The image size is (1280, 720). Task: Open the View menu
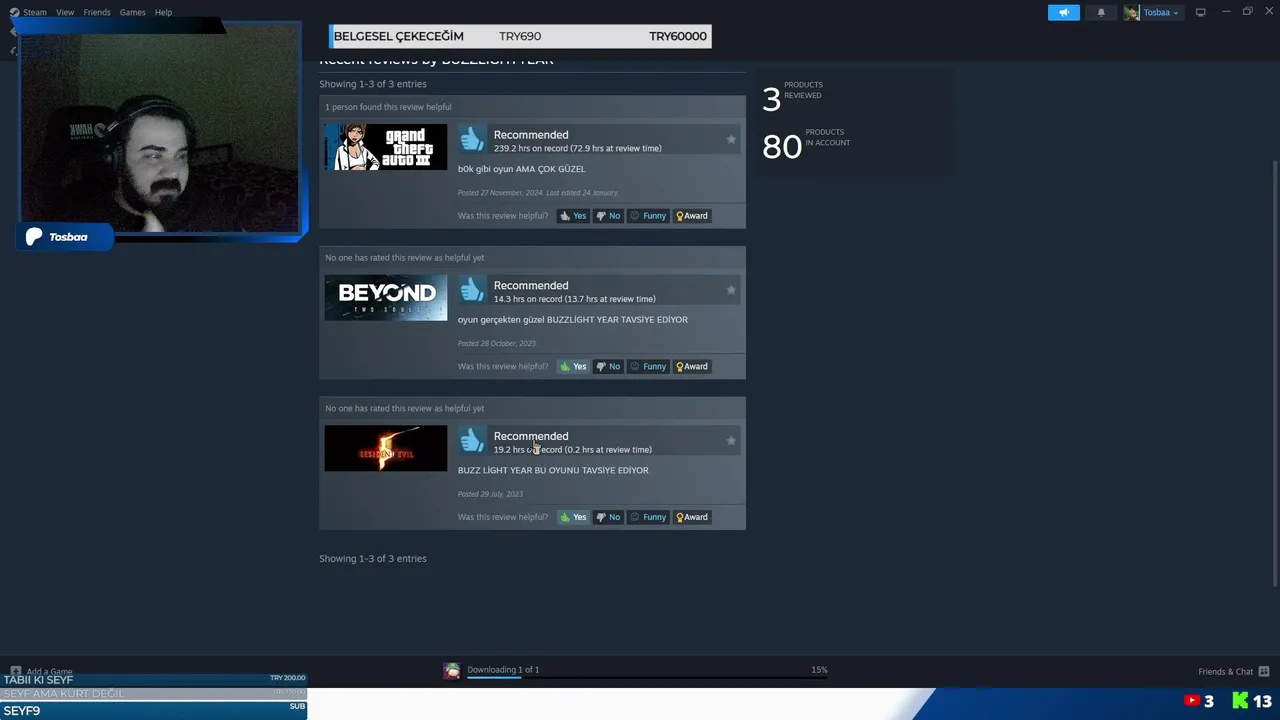coord(65,12)
